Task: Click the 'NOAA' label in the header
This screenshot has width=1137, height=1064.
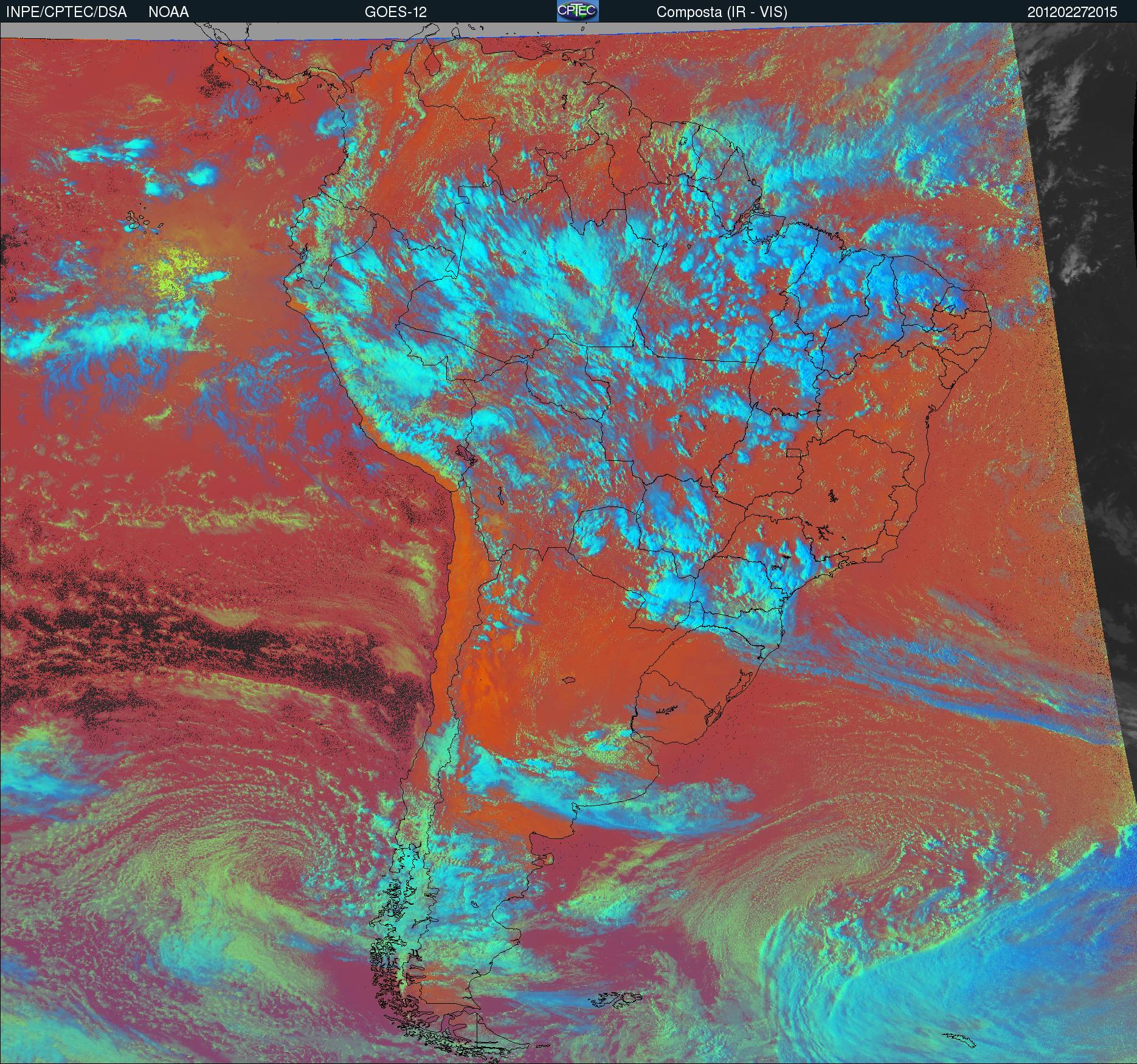Action: pyautogui.click(x=168, y=12)
